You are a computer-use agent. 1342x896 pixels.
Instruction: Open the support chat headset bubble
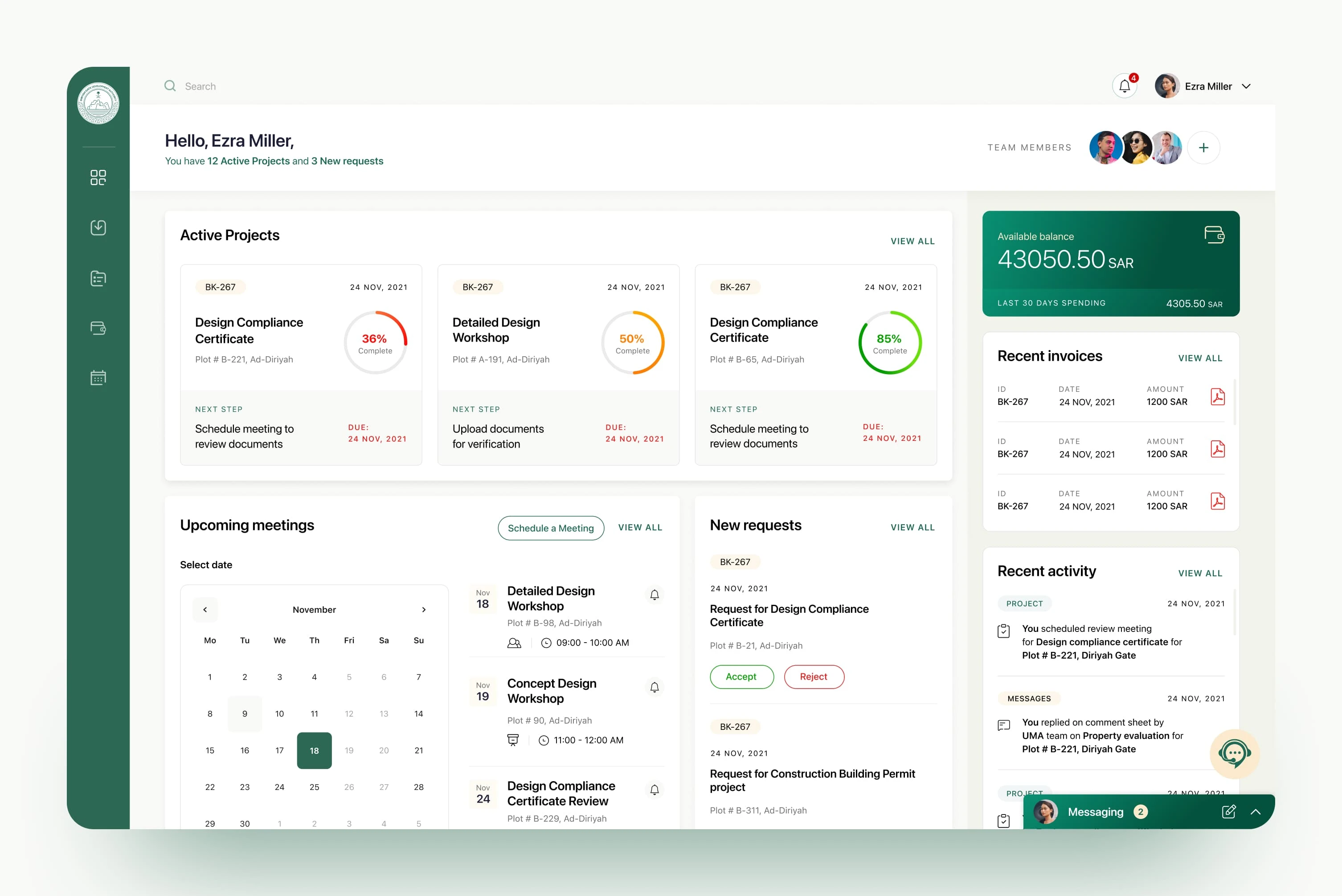pos(1235,753)
